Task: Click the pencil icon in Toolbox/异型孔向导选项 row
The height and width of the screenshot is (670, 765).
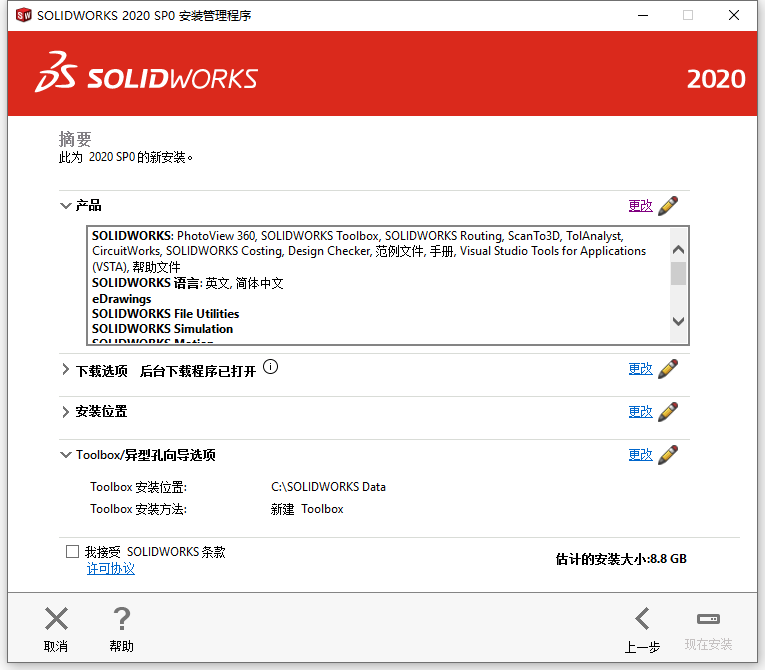Action: [668, 455]
